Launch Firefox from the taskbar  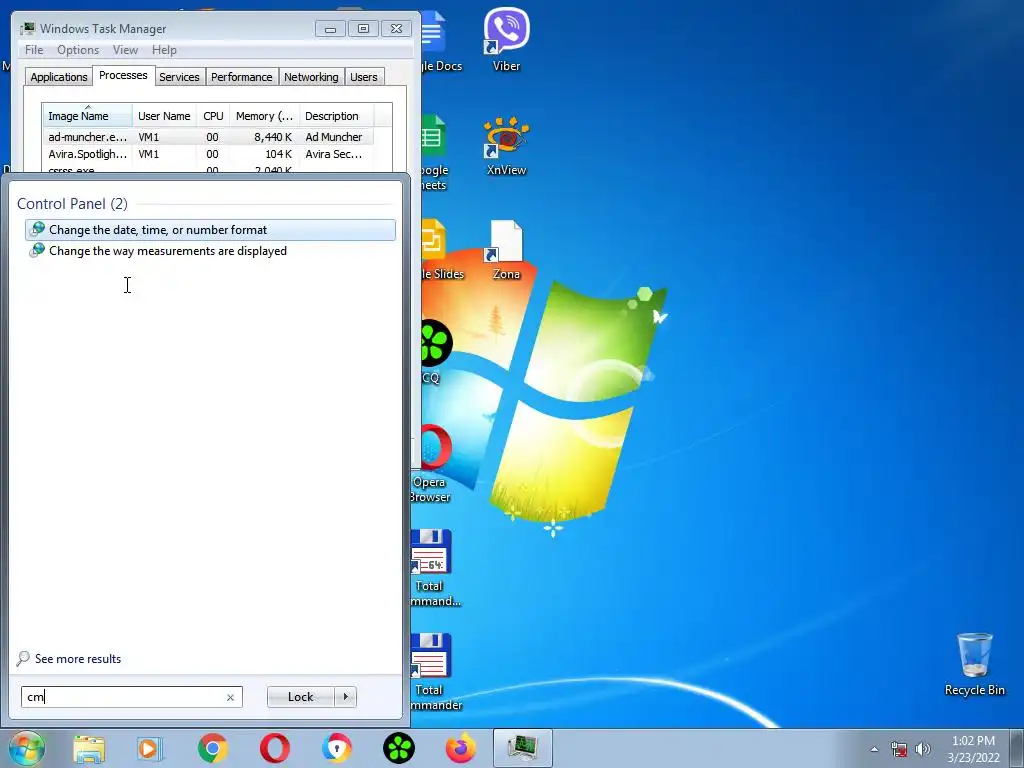click(x=460, y=748)
